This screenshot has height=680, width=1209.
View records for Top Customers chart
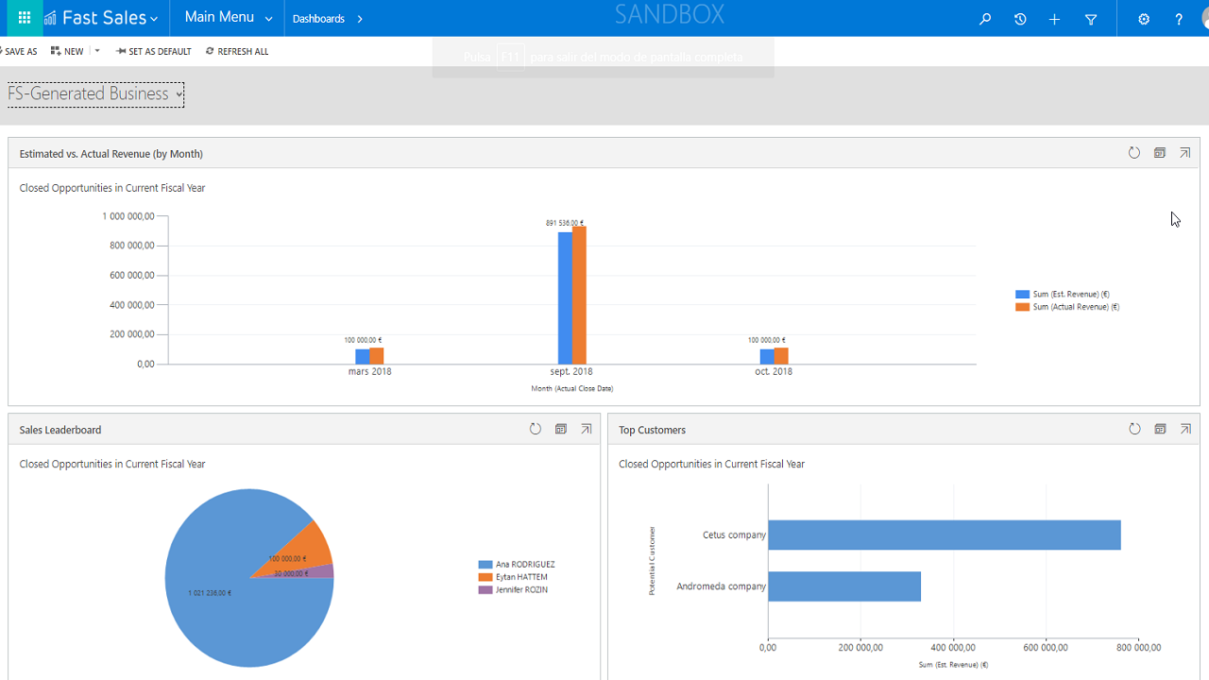point(1160,429)
